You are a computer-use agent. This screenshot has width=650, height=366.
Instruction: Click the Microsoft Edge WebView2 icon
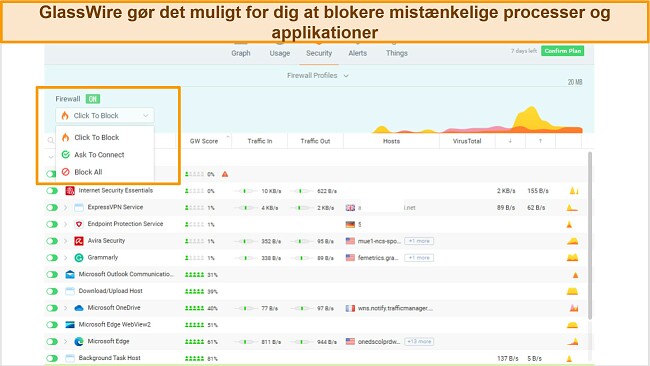point(70,325)
